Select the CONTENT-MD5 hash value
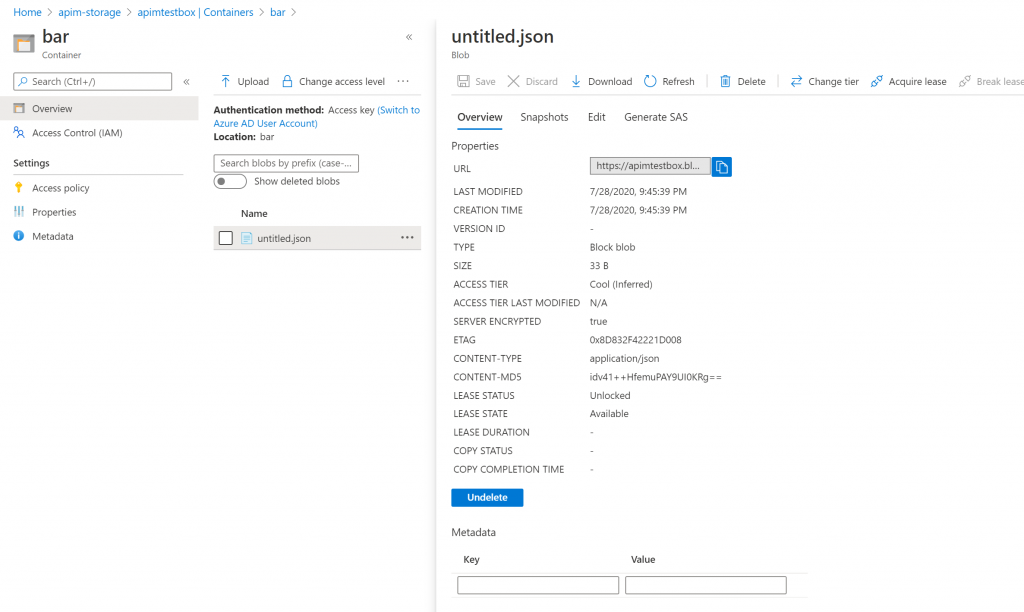Screen dimensions: 1024x612 click(656, 377)
